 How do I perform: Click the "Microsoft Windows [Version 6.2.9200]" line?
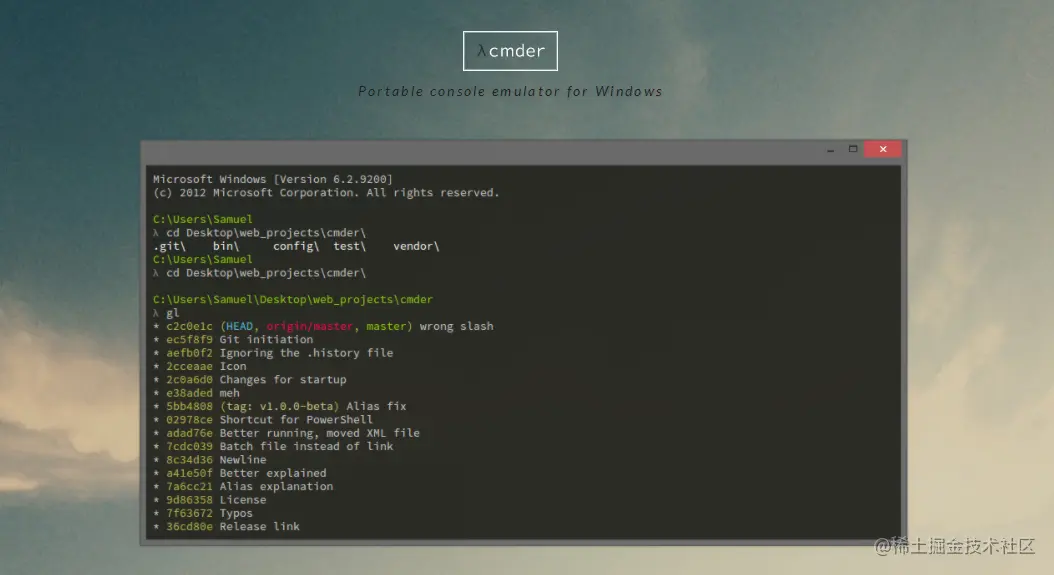[272, 179]
